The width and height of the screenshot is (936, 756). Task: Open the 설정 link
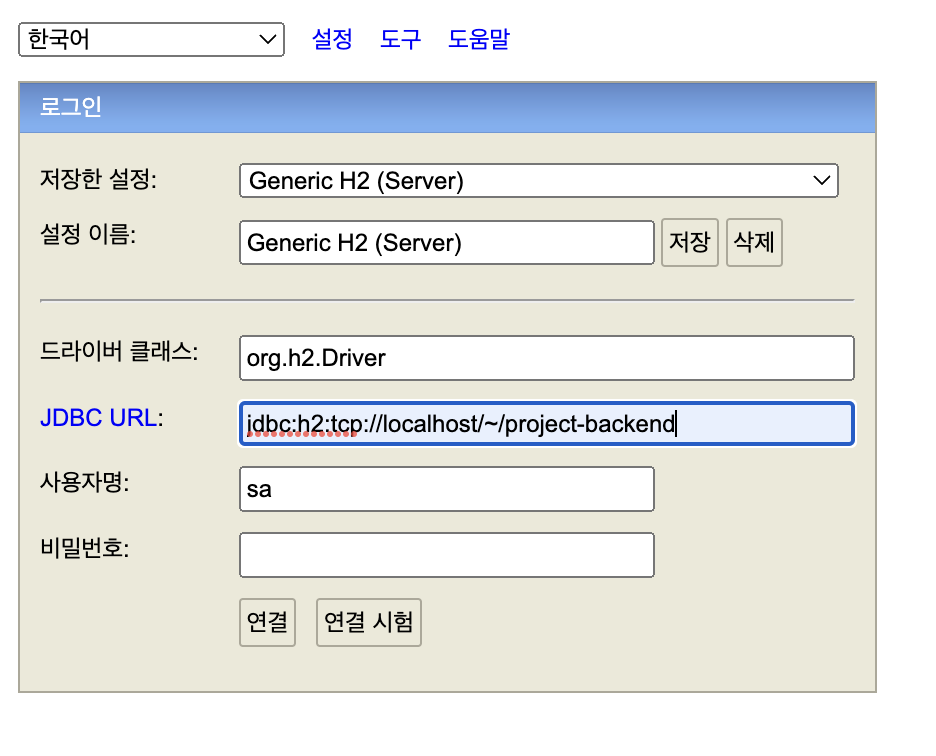point(332,39)
